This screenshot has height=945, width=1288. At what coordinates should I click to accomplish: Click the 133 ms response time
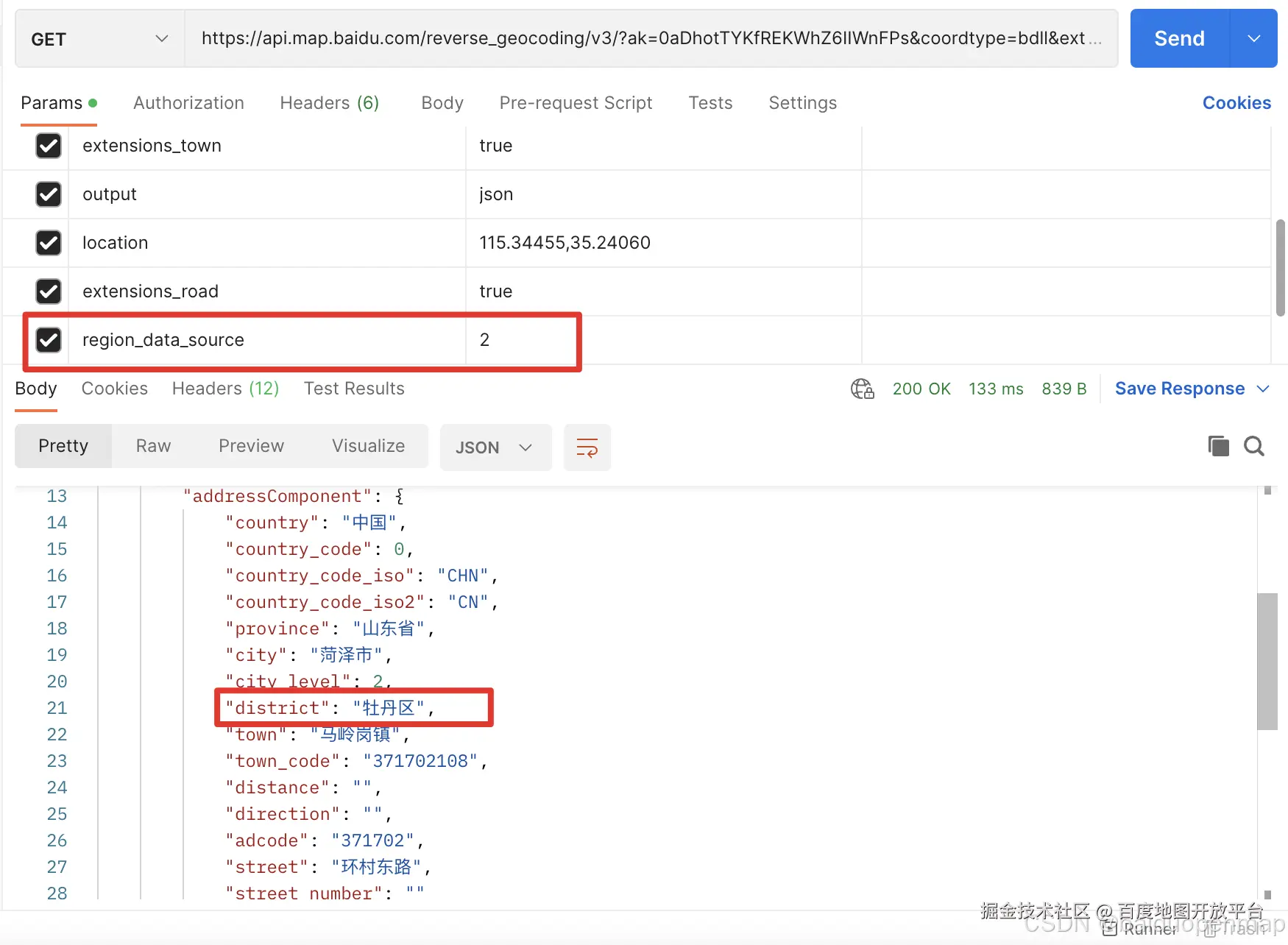coord(996,389)
